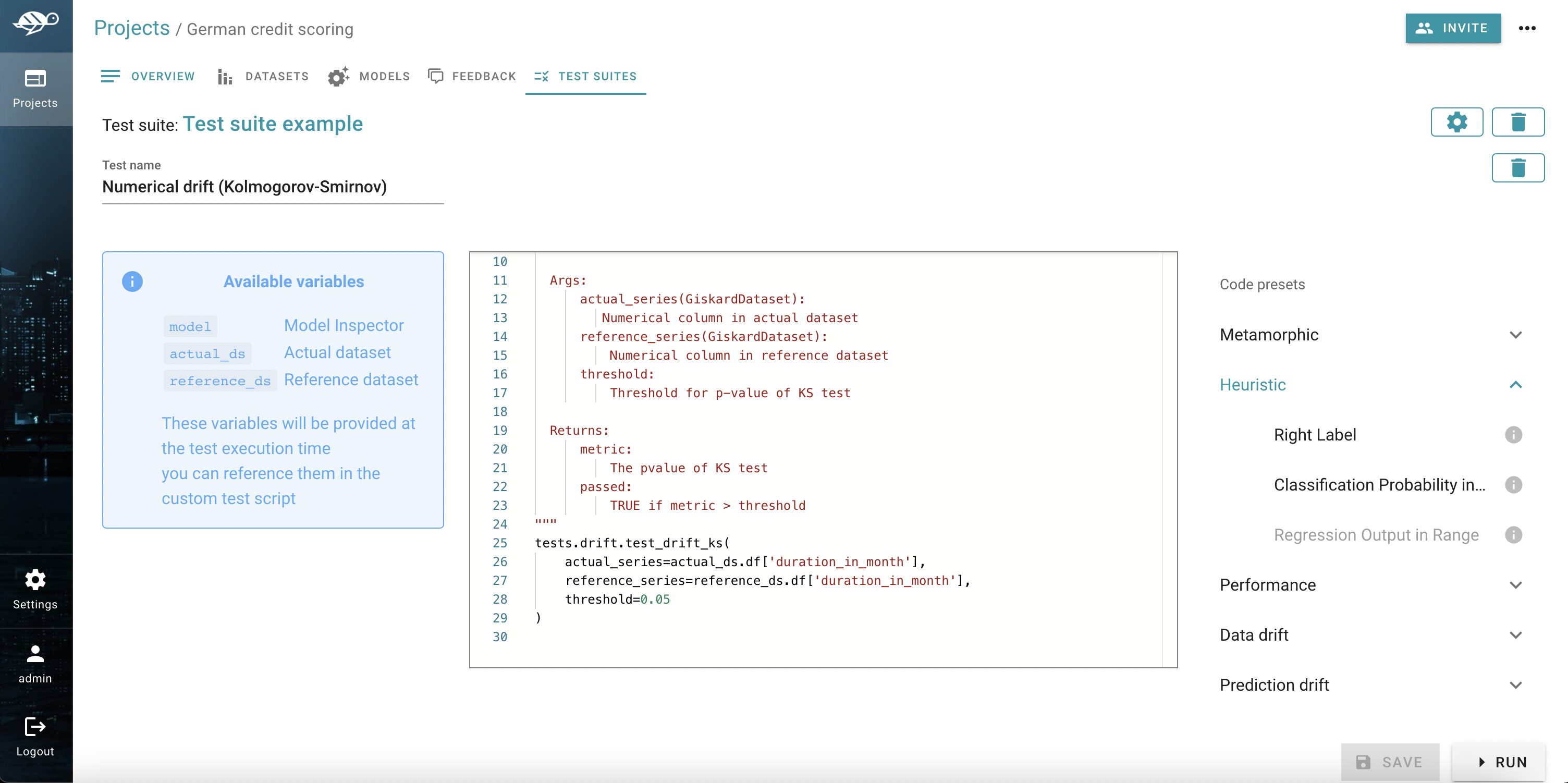
Task: Switch to the Datasets tab
Action: click(x=263, y=77)
